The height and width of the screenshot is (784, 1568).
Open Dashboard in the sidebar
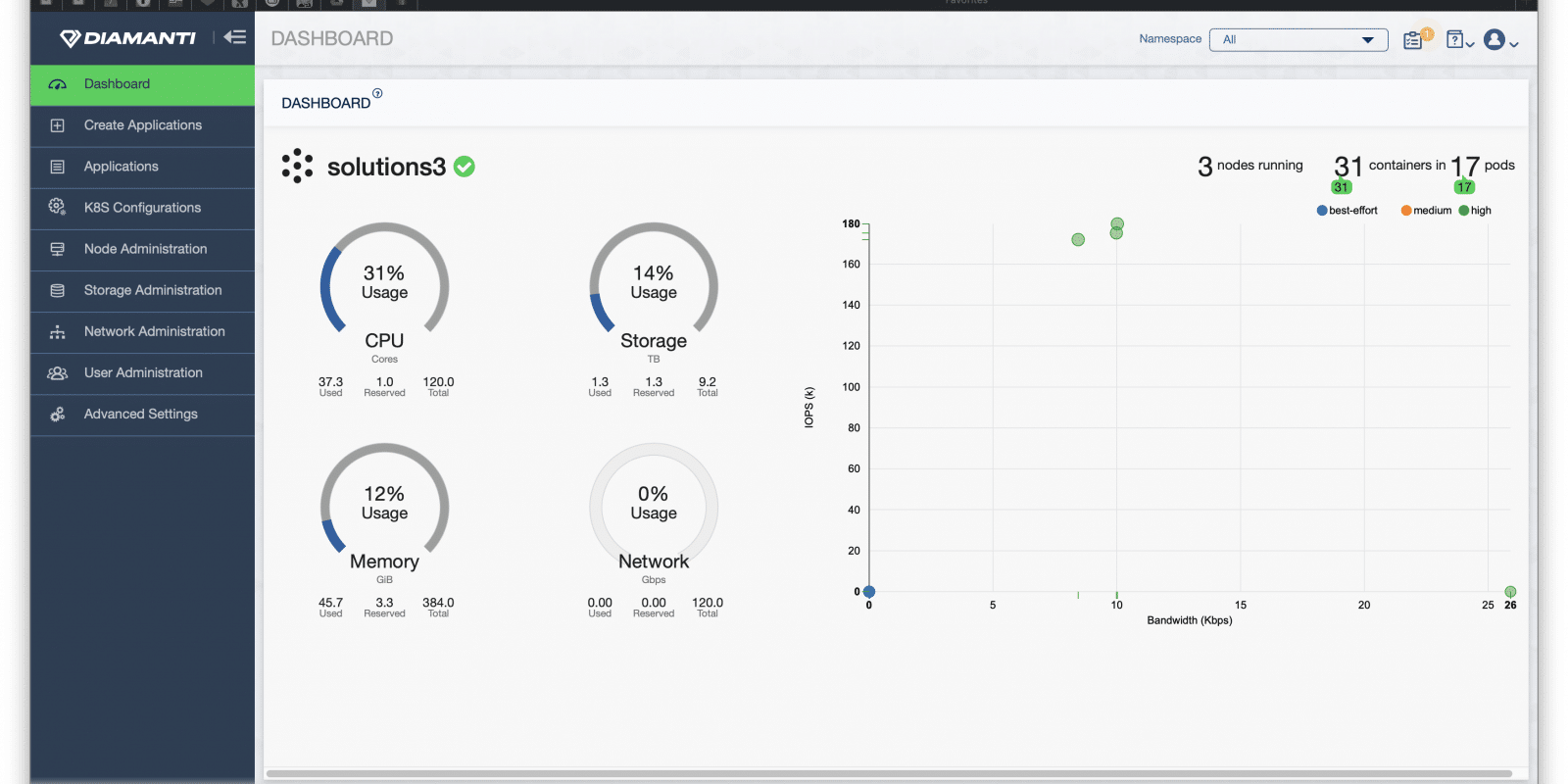[142, 84]
